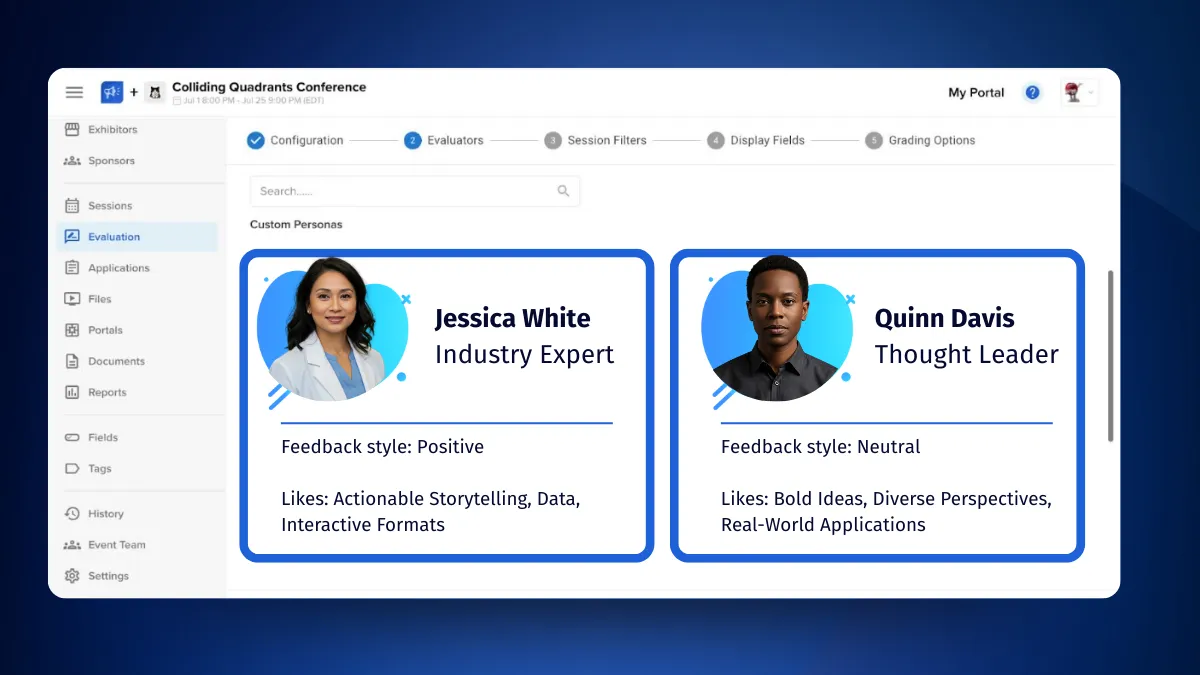Open Applications via its clipboard icon
1200x675 pixels.
pos(72,268)
